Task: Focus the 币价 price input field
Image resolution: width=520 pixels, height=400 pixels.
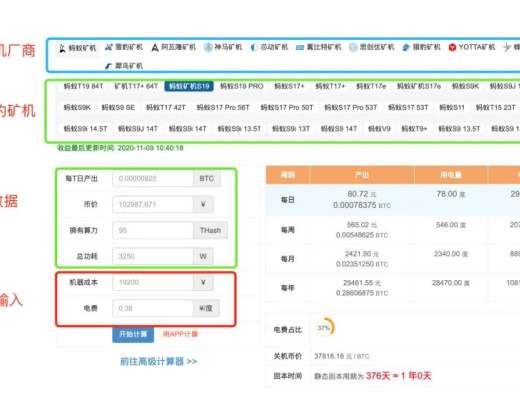Action: tap(153, 204)
